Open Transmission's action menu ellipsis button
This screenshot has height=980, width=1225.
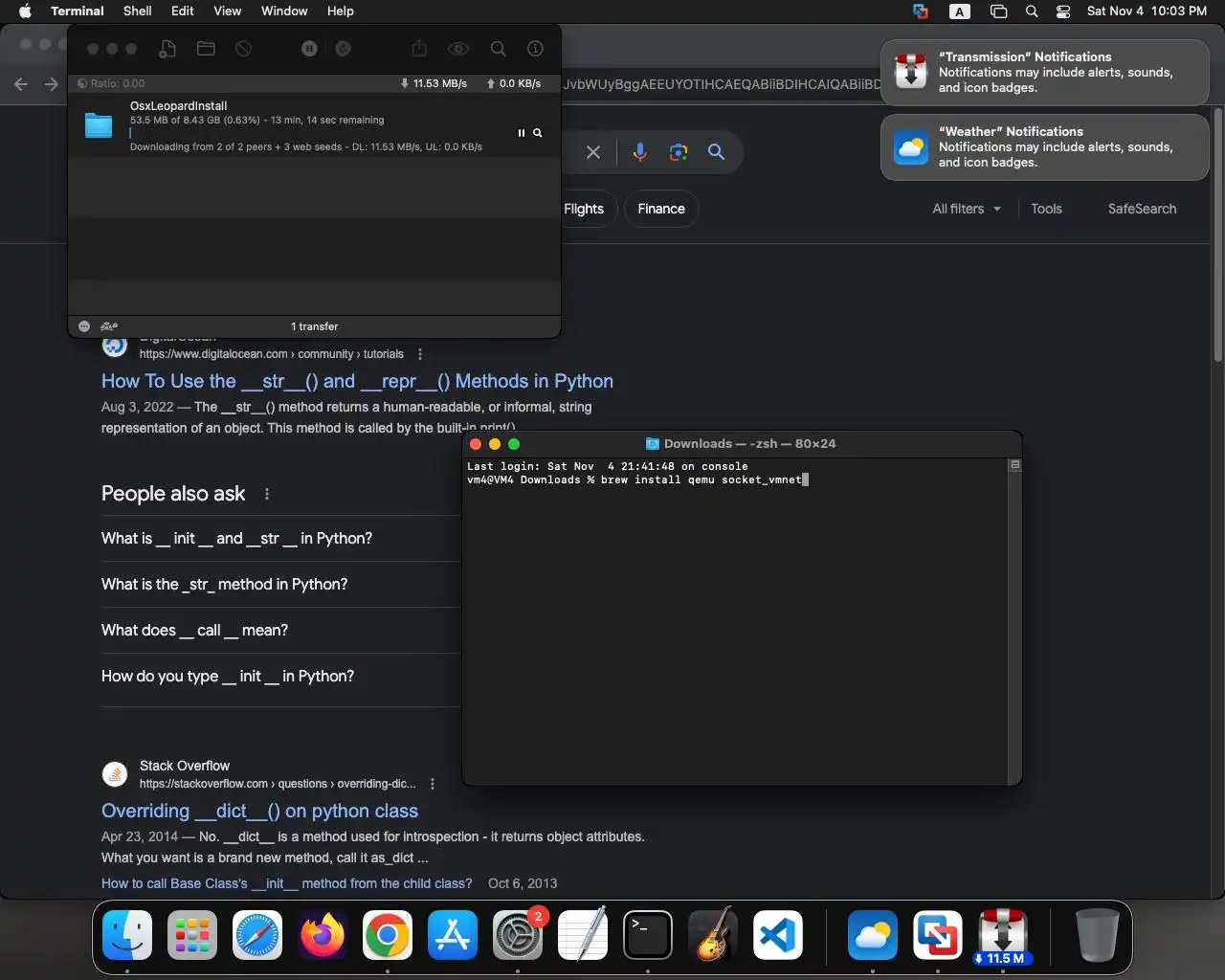(84, 326)
